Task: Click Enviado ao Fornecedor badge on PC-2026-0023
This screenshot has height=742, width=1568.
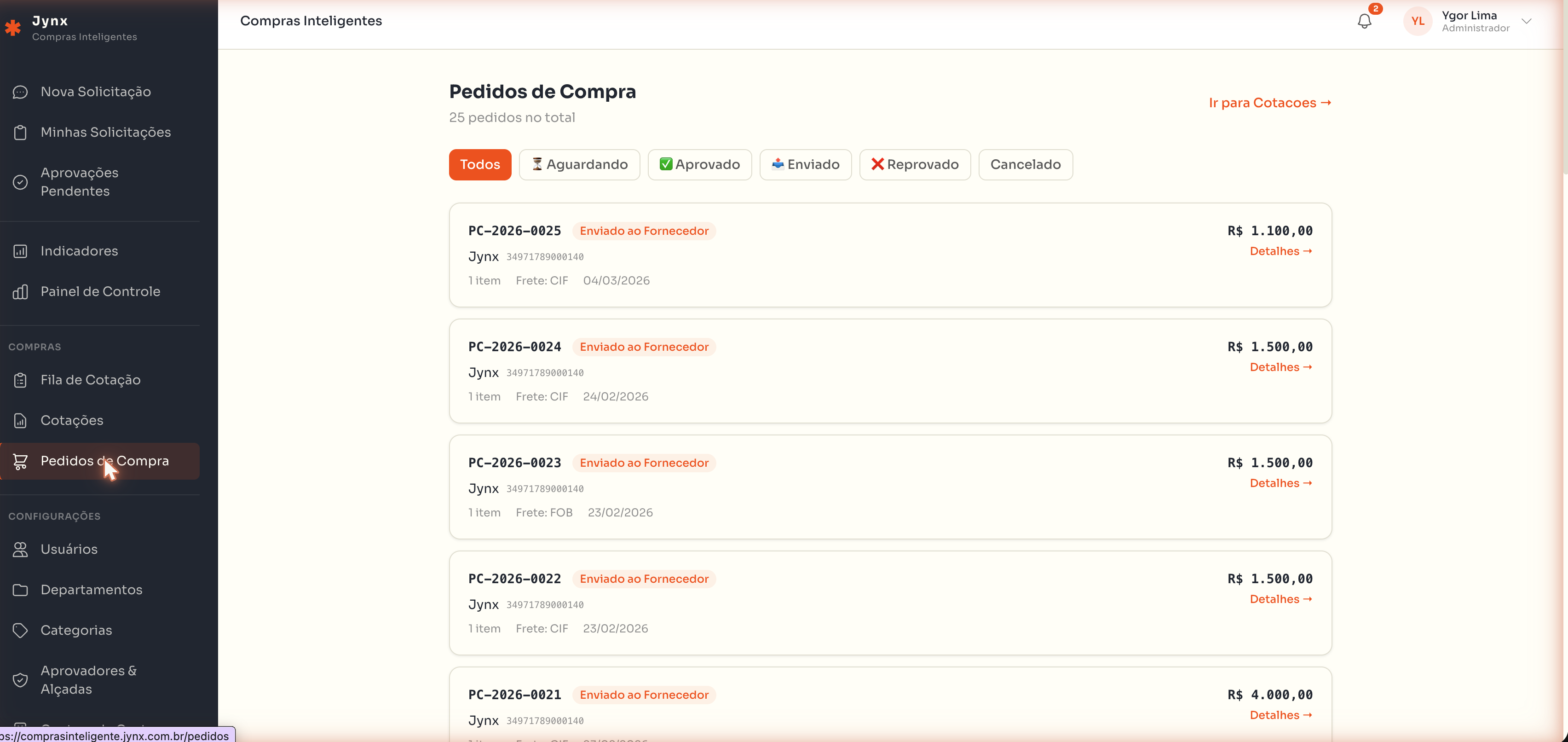Action: [x=644, y=463]
